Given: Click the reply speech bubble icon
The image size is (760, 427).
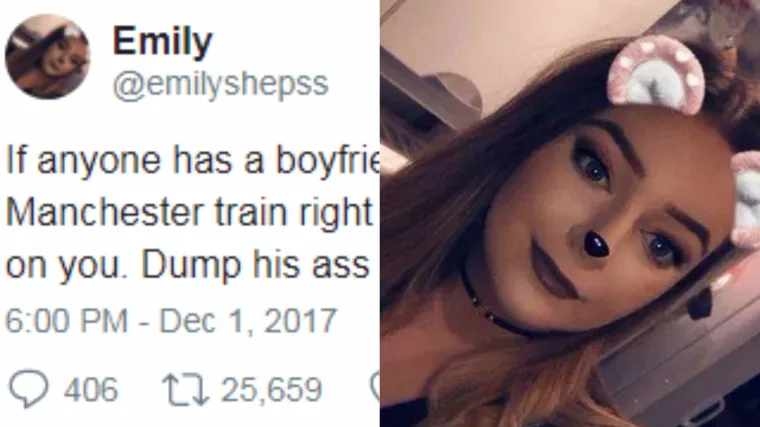Looking at the screenshot, I should tap(29, 389).
